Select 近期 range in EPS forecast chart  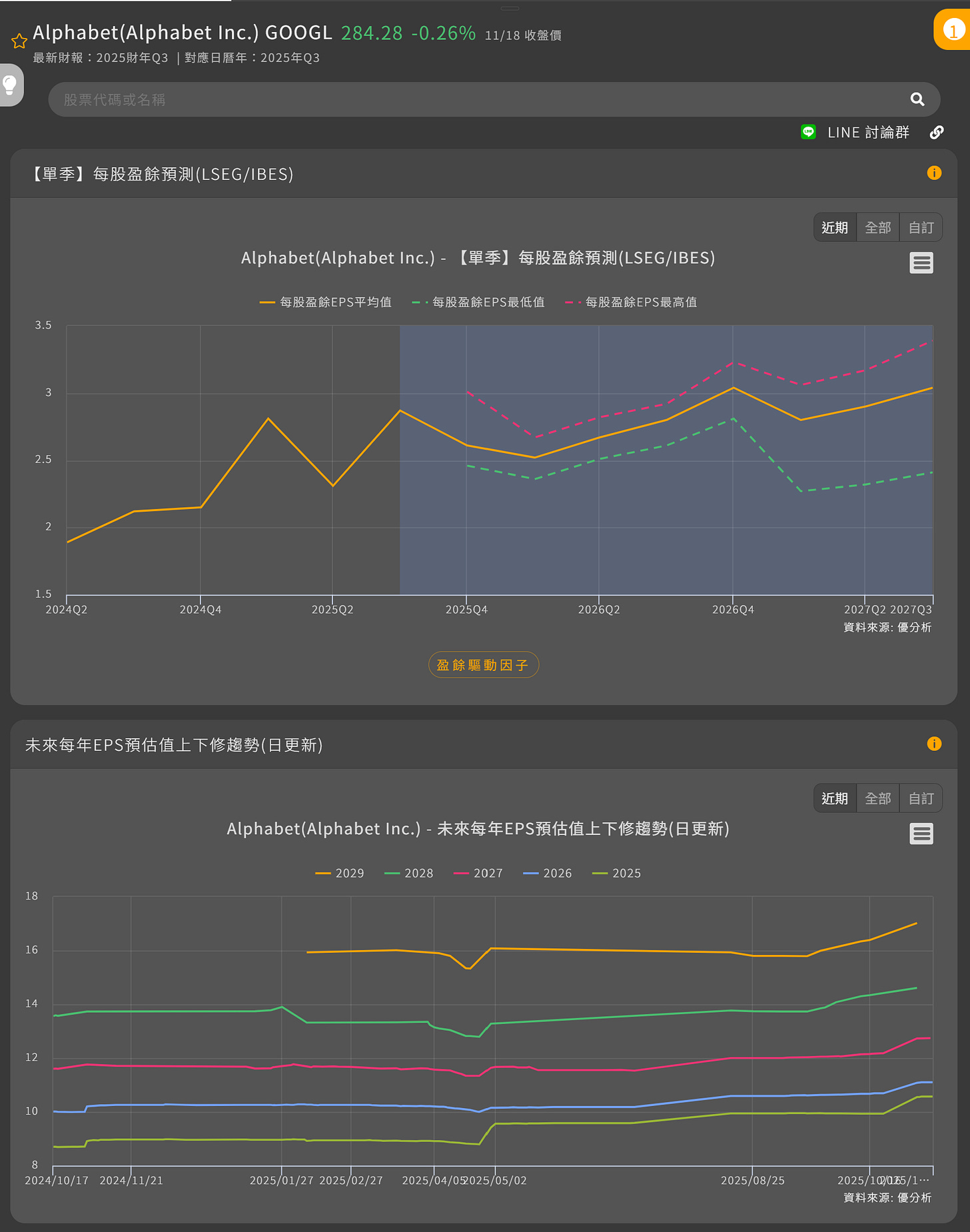point(835,227)
